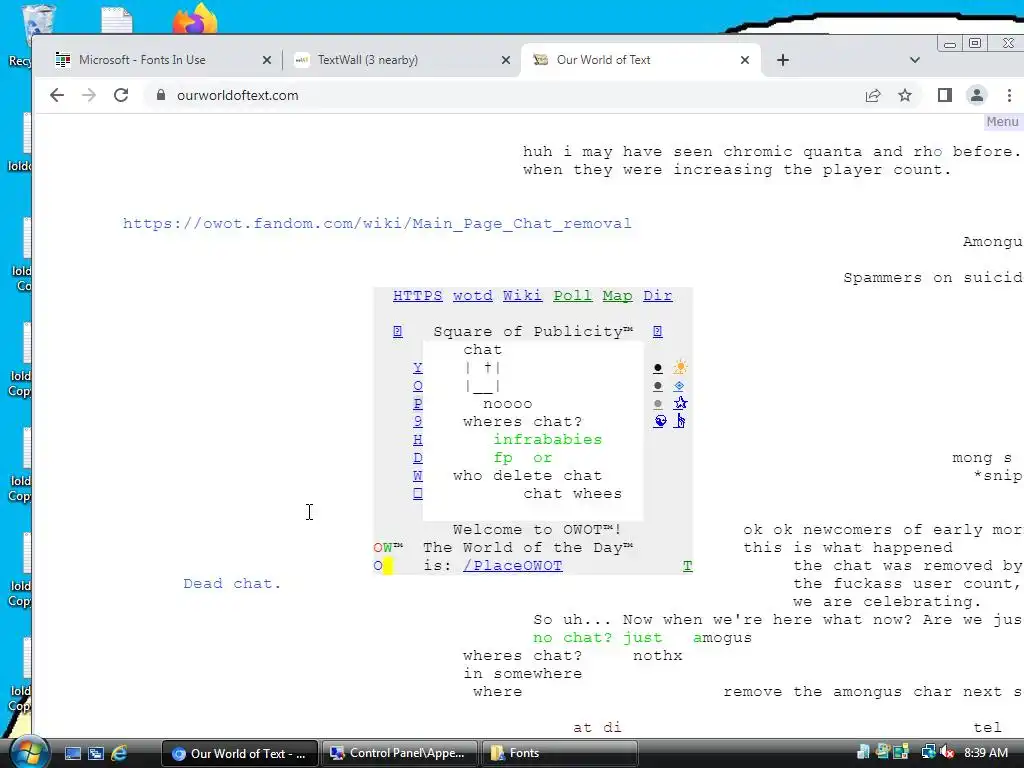Close the Microsoft - Fonts In Use tab
Screen dimensions: 1024x768
pyautogui.click(x=266, y=60)
